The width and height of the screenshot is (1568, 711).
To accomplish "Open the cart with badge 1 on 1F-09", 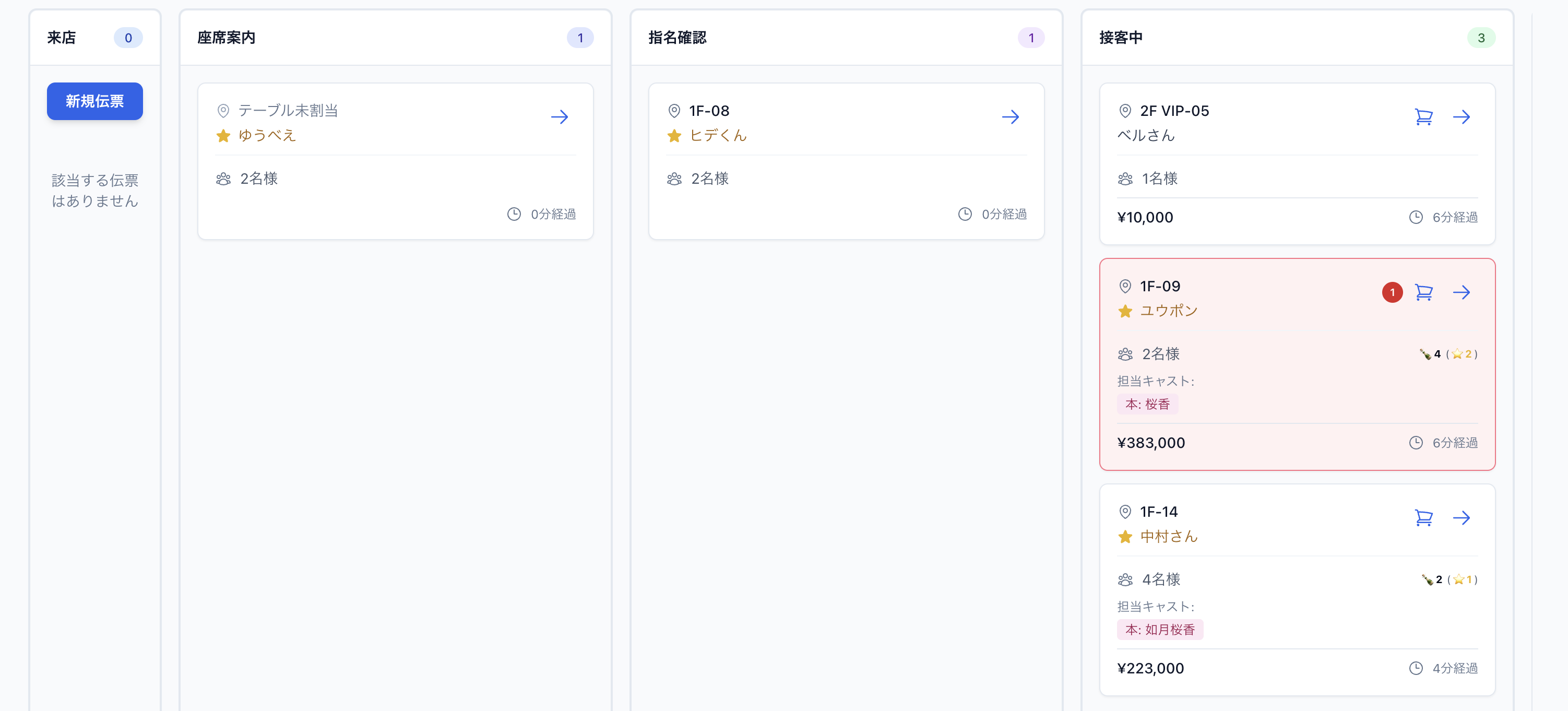I will (1424, 292).
